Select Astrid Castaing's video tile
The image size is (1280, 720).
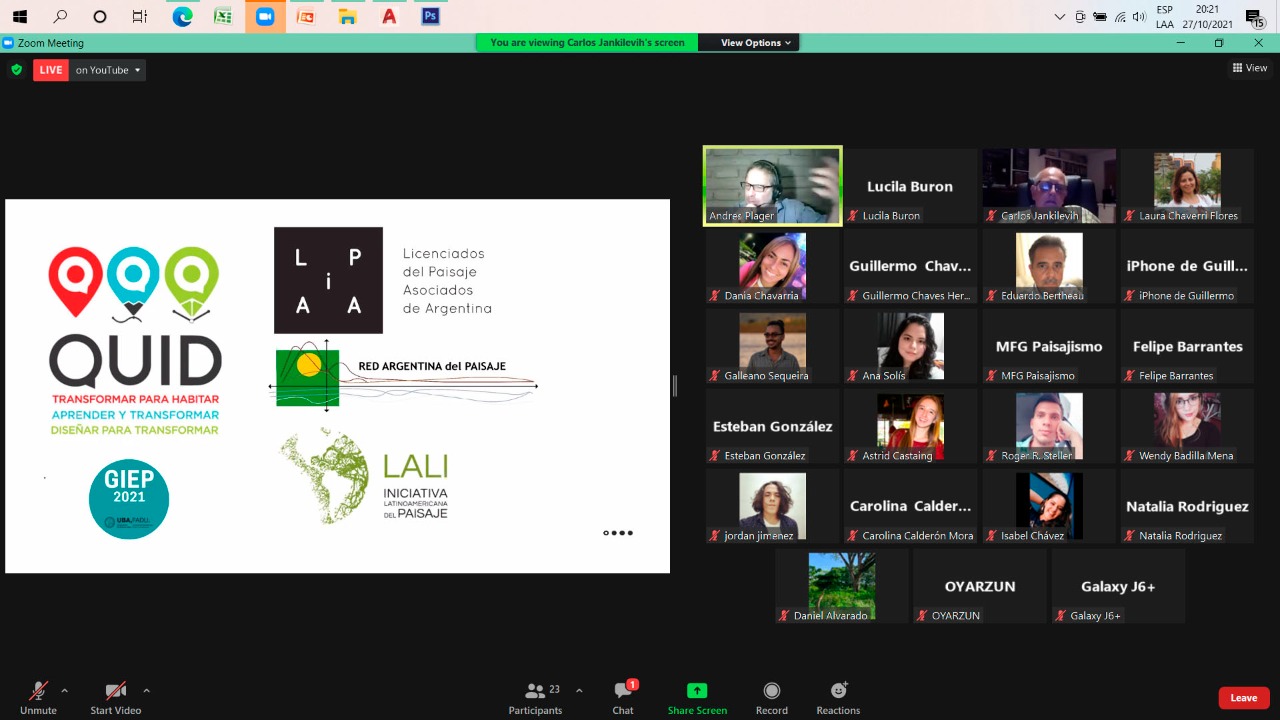point(910,426)
